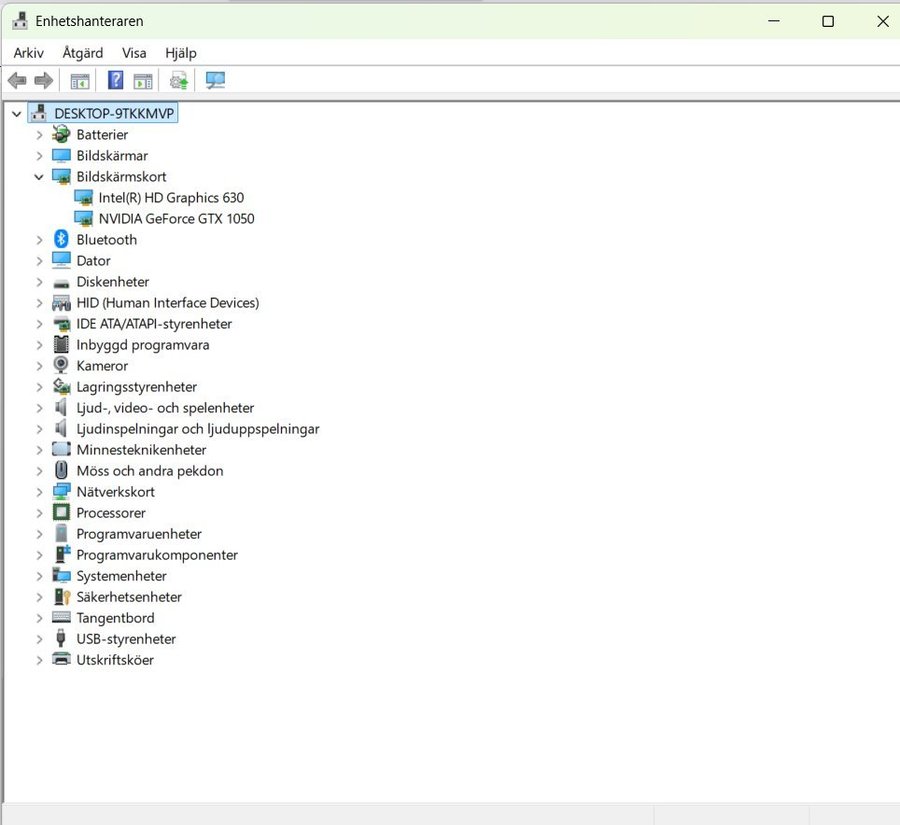Image resolution: width=900 pixels, height=825 pixels.
Task: Select Intel(R) HD Graphics 630 entry
Action: (x=171, y=197)
